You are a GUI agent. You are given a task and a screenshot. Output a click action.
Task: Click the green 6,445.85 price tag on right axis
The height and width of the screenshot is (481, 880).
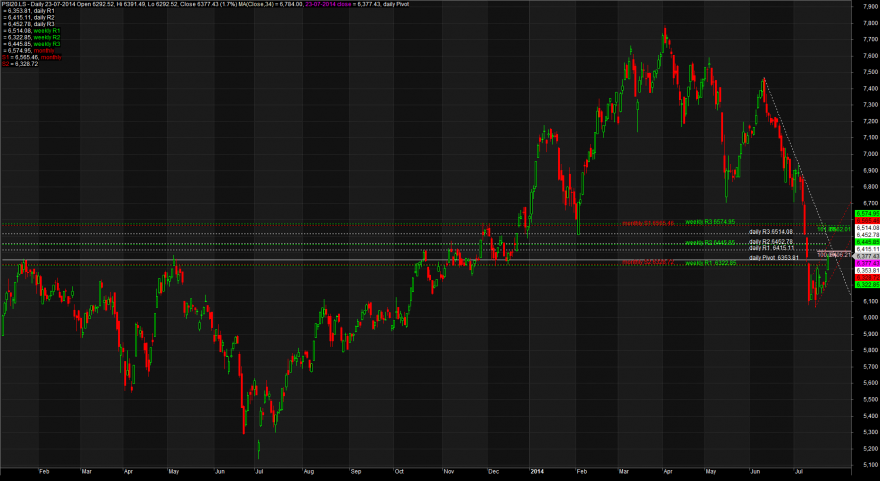(x=867, y=241)
